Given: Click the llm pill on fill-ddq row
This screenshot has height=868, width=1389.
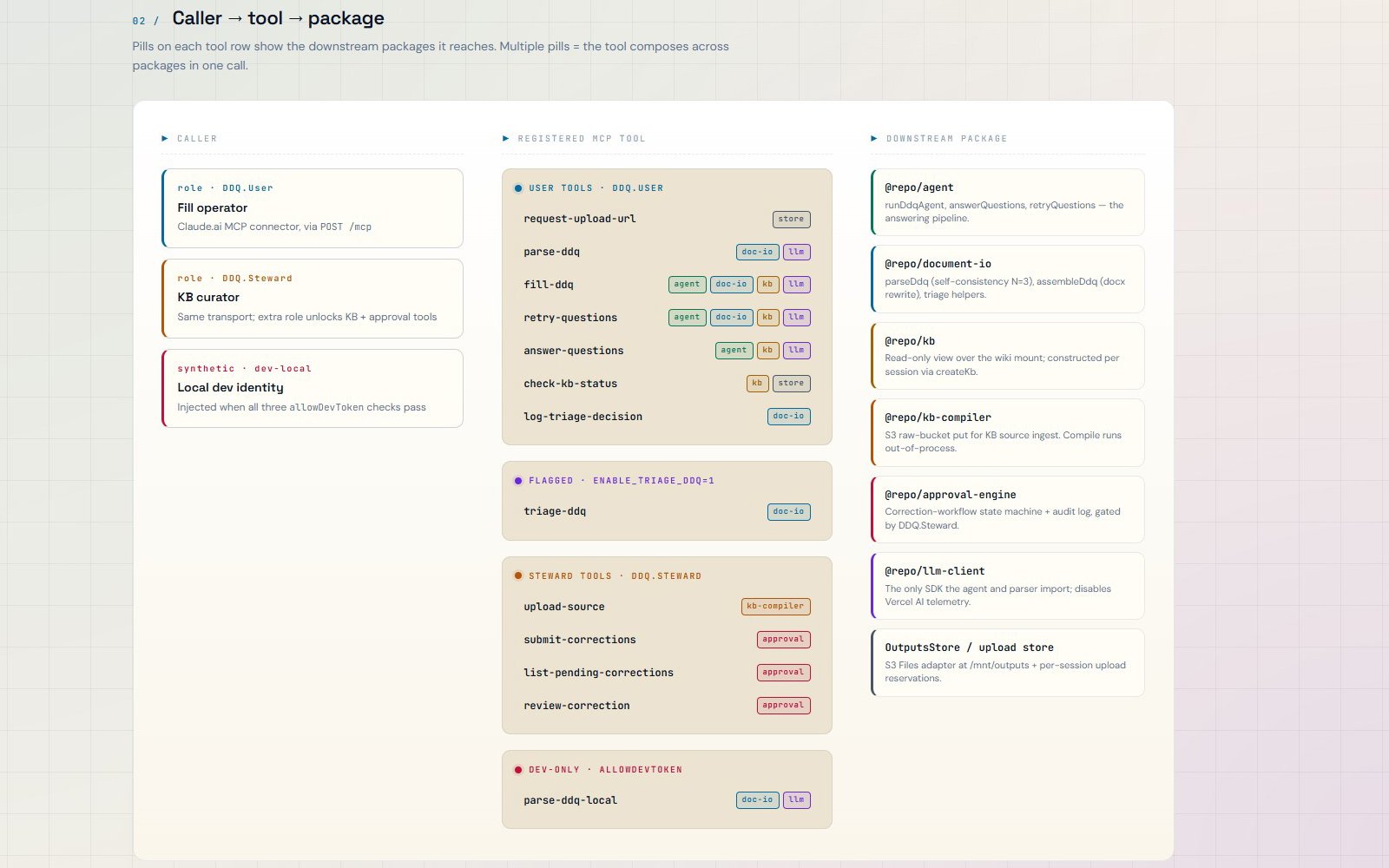Looking at the screenshot, I should [796, 285].
